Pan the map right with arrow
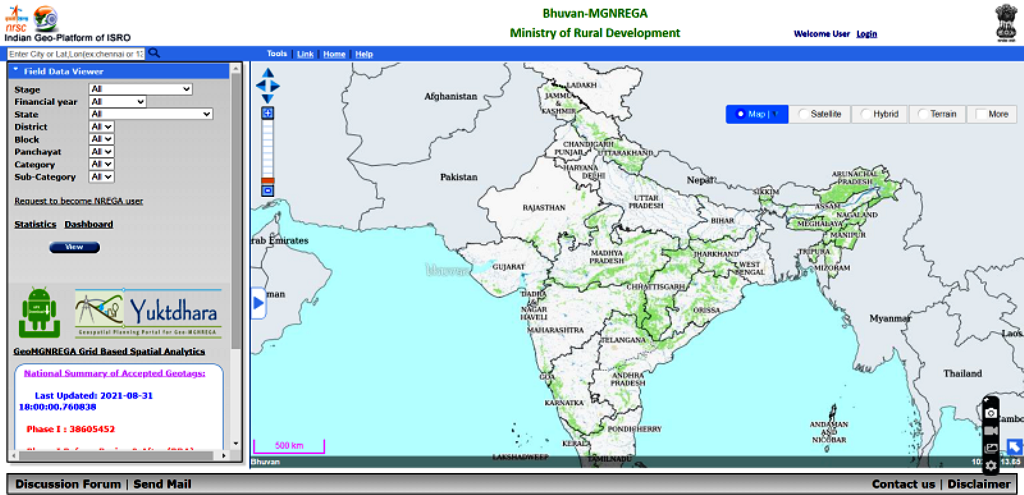Screen dimensions: 1024x495 276,86
